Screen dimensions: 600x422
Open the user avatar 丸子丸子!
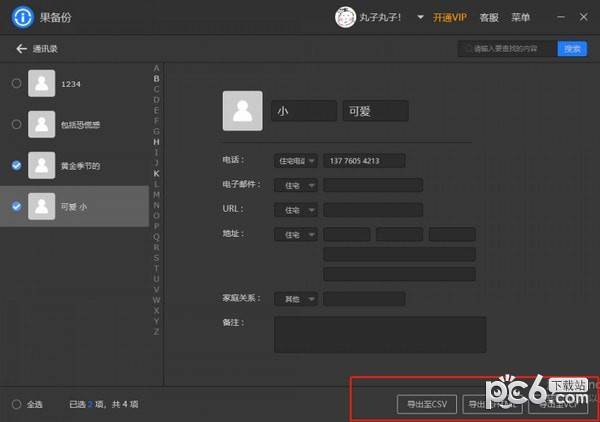pos(345,17)
